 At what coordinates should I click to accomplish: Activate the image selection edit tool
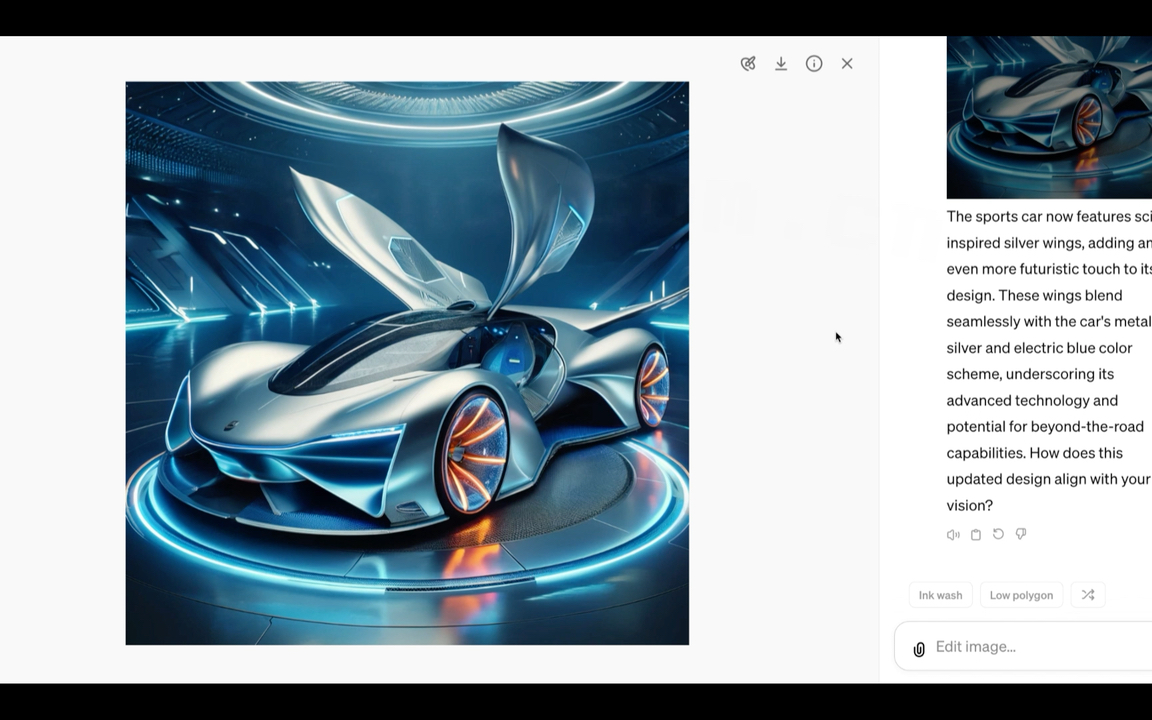tap(748, 64)
